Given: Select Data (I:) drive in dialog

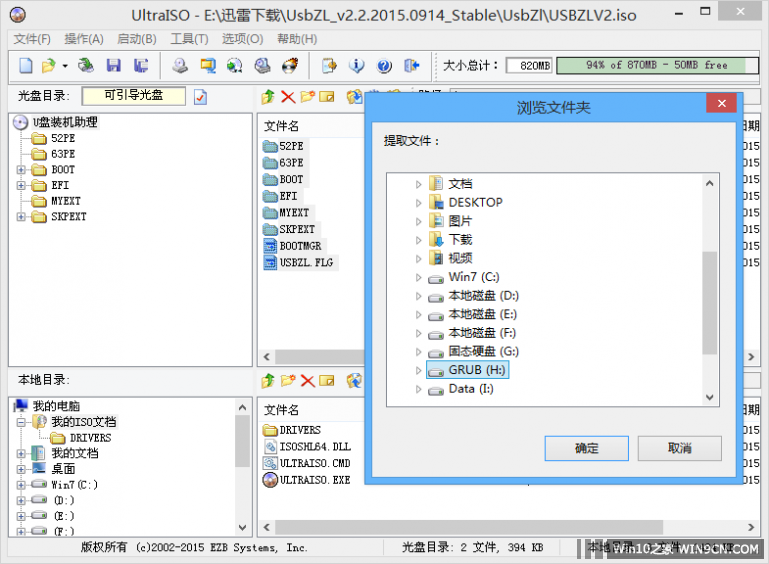Looking at the screenshot, I should pyautogui.click(x=470, y=389).
